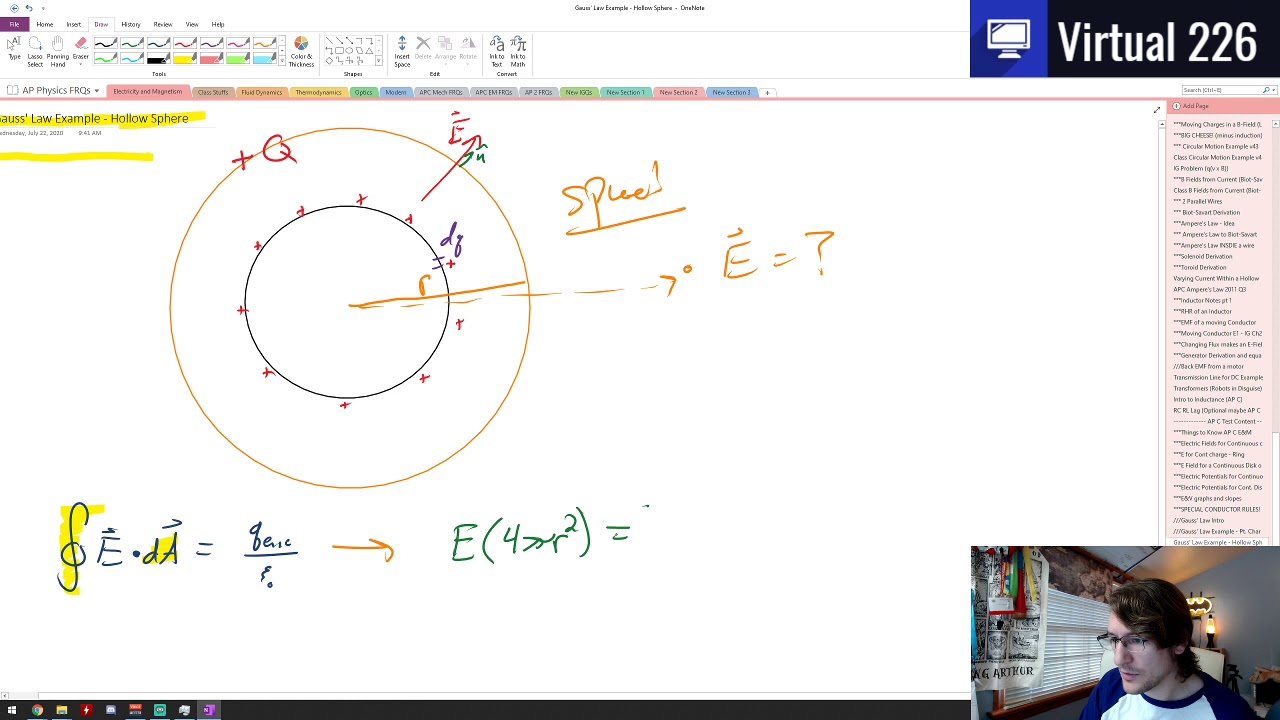The width and height of the screenshot is (1280, 720).
Task: Toggle full page view expand arrow
Action: (1157, 109)
